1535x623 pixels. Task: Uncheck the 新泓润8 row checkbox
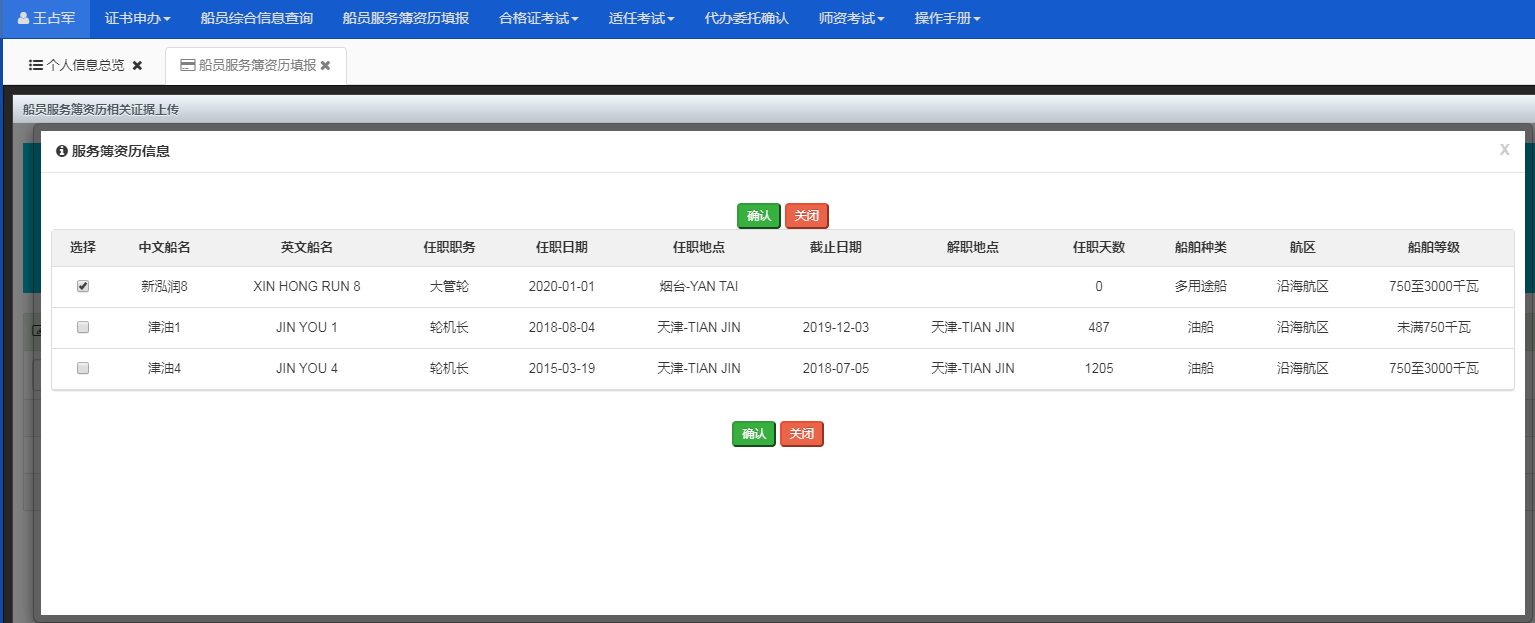pos(83,286)
